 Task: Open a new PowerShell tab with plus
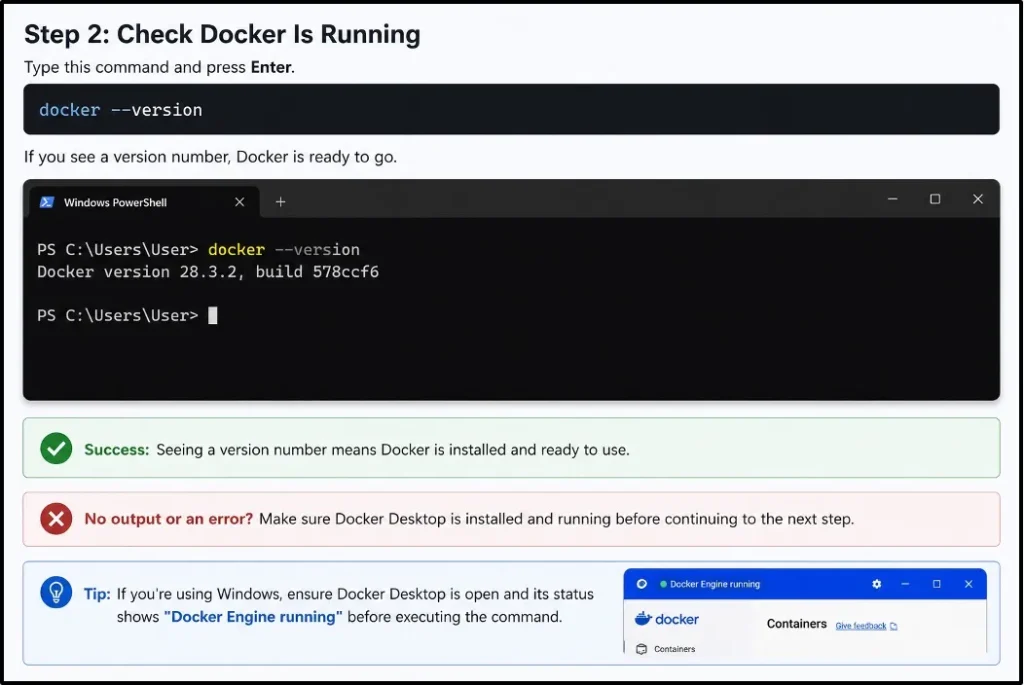[280, 202]
